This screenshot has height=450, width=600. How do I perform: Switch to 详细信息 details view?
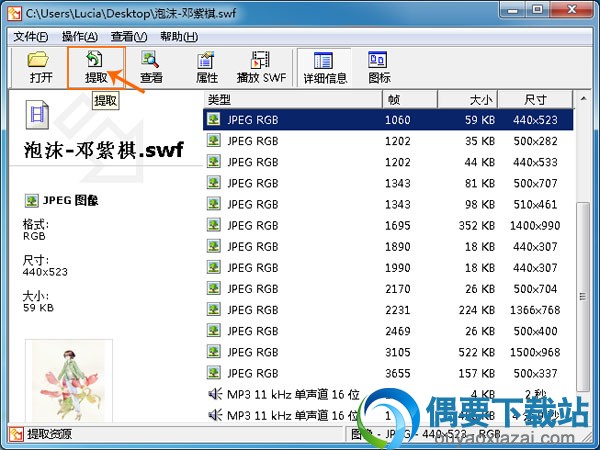(324, 67)
